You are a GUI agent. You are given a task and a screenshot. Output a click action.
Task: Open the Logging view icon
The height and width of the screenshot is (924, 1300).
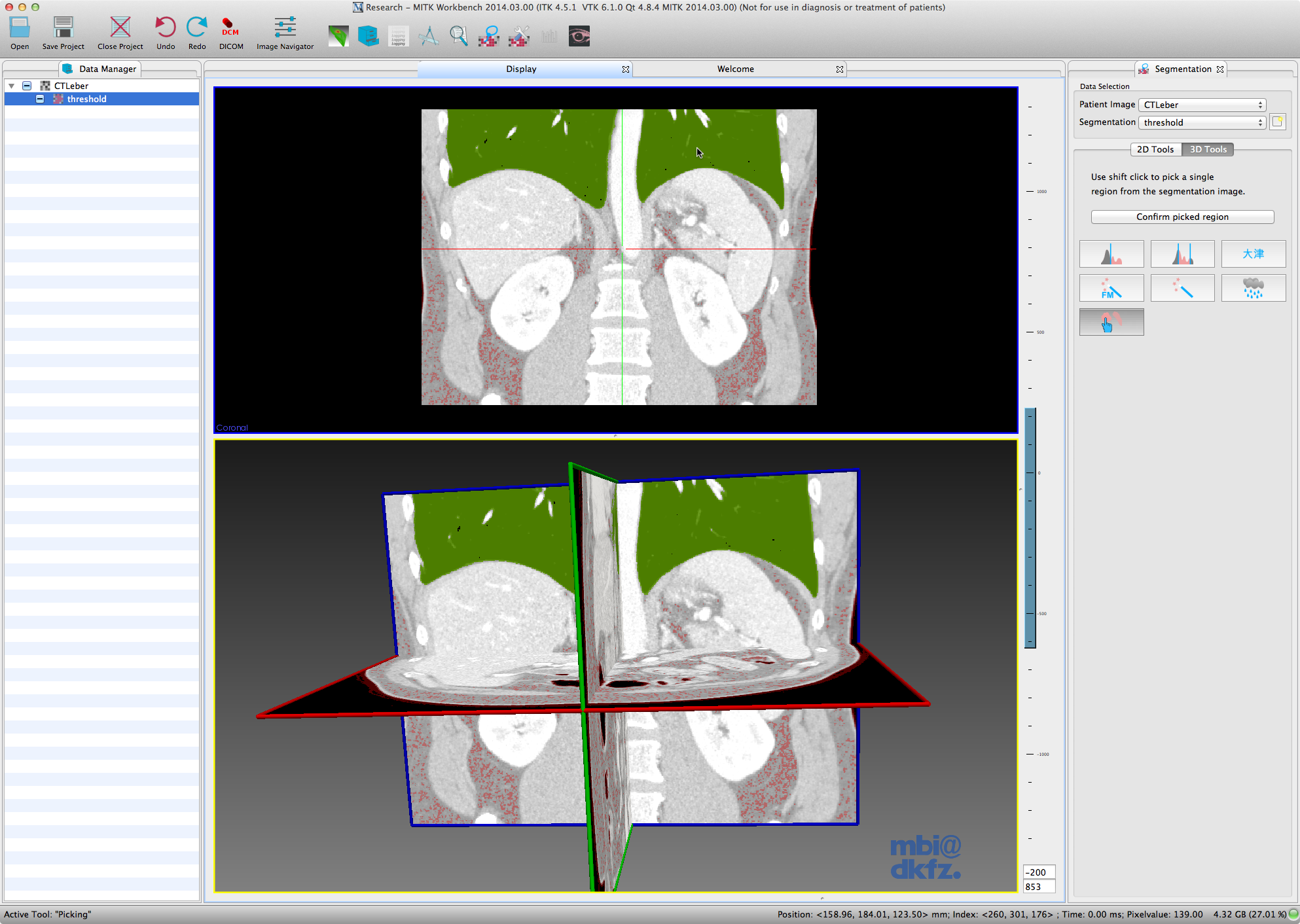click(x=398, y=36)
